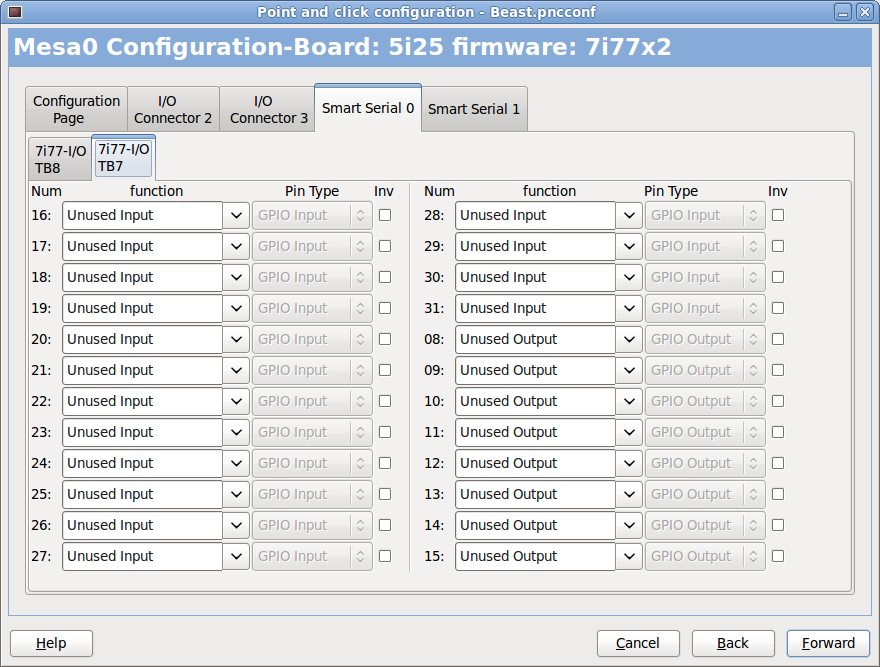Enable Inv checkbox for pin 19
The image size is (880, 667).
tap(385, 308)
